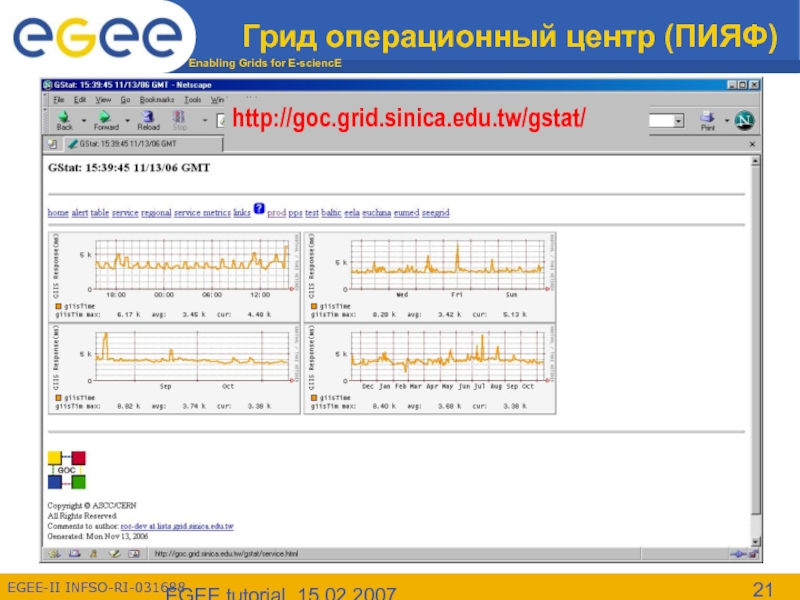This screenshot has width=800, height=600.
Task: Click the Copyright ASCC/CERN text
Action: [92, 506]
